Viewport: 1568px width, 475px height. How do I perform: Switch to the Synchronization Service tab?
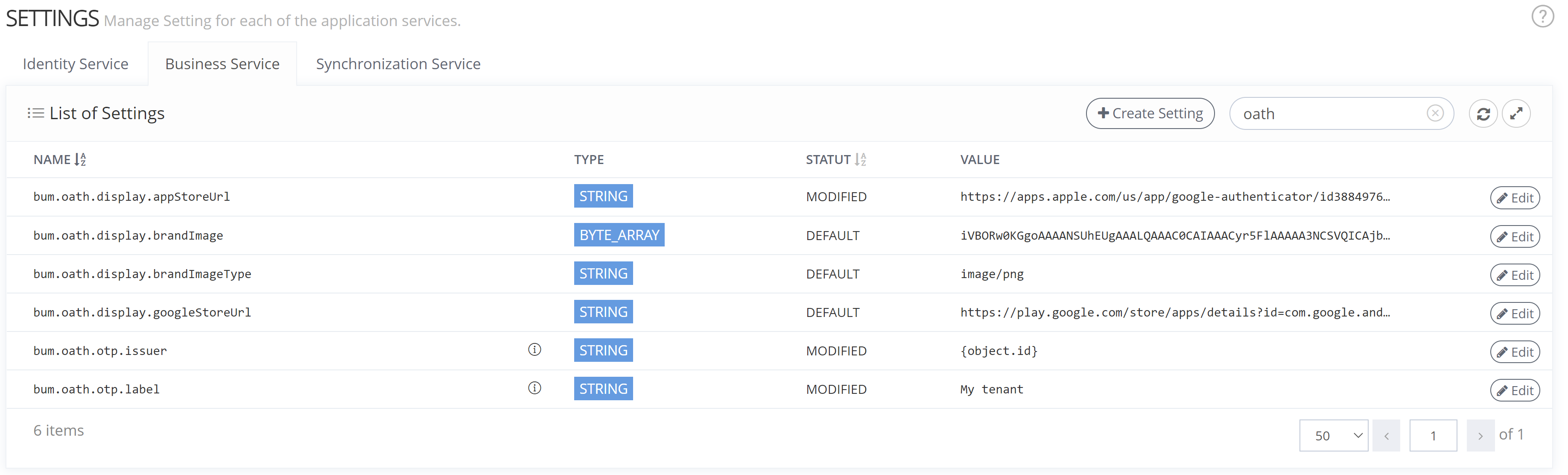point(398,64)
